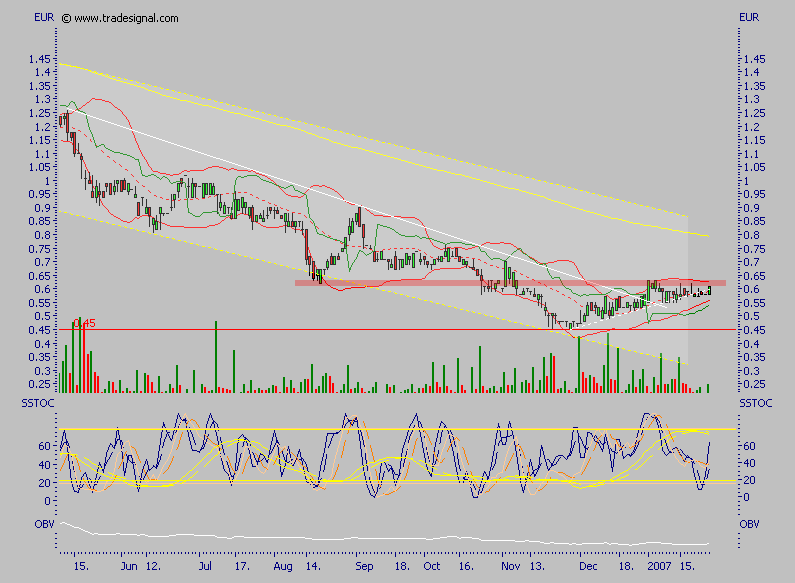Viewport: 795px width, 583px height.
Task: Click the red 0.45 price marker
Action: [x=85, y=323]
